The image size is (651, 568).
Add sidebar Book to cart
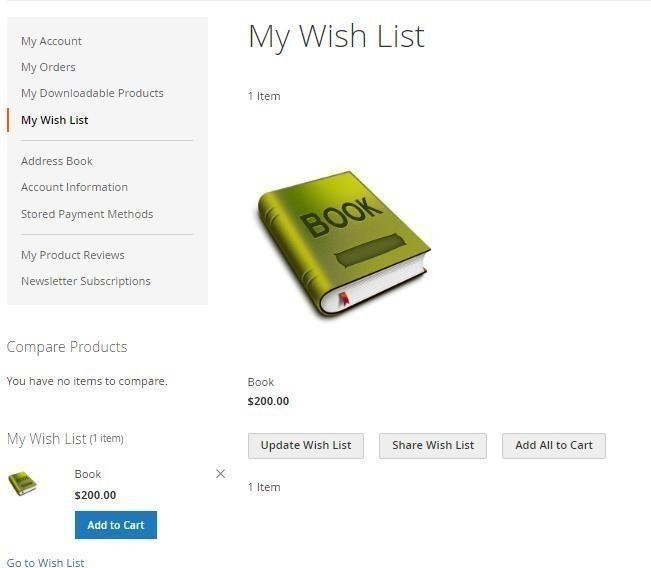(116, 525)
